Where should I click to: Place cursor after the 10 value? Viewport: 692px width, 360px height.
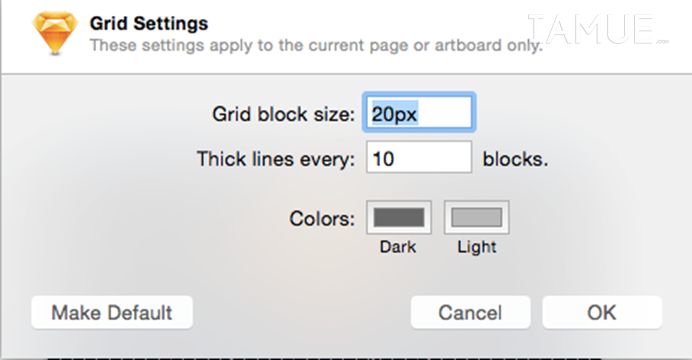pyautogui.click(x=396, y=158)
